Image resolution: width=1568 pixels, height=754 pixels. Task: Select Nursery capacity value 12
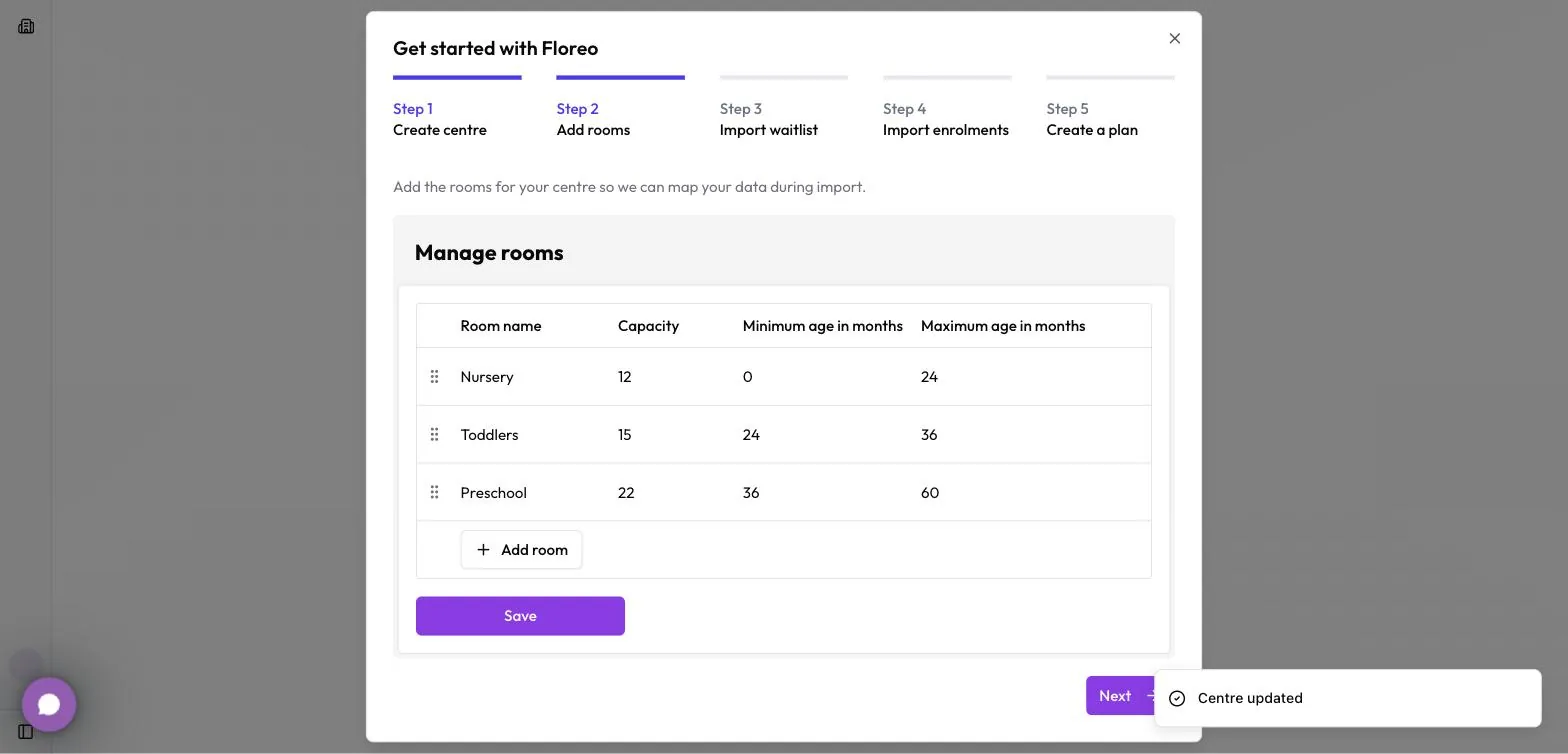625,377
